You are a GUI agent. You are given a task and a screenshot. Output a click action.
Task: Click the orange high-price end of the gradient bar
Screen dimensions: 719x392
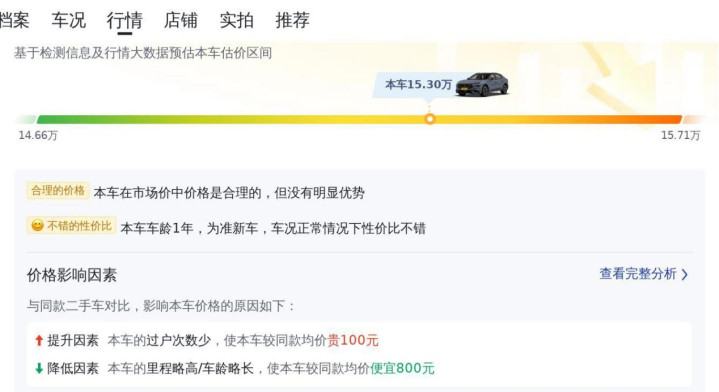[651, 120]
